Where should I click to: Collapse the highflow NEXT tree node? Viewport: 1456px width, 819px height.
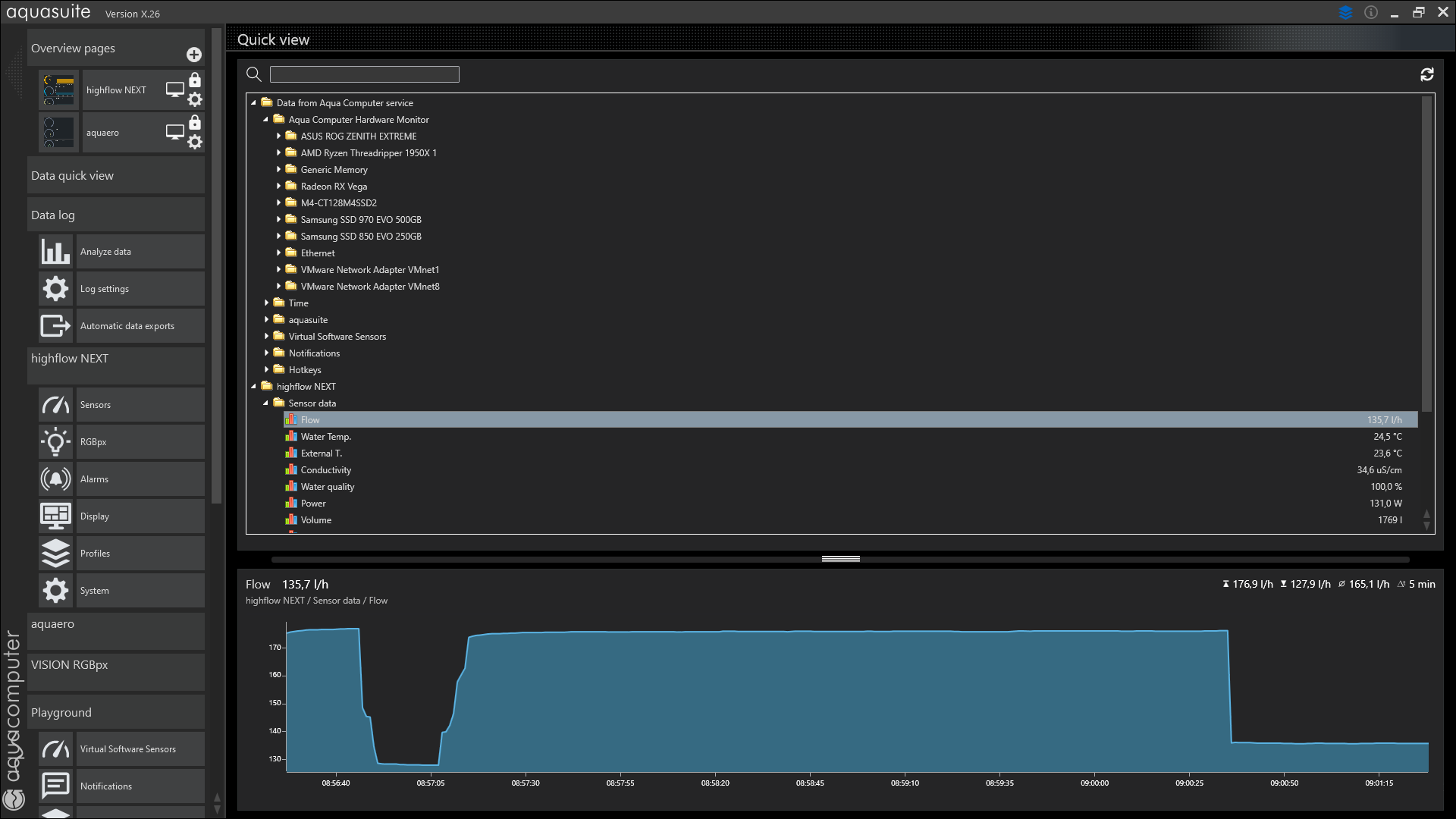(254, 386)
